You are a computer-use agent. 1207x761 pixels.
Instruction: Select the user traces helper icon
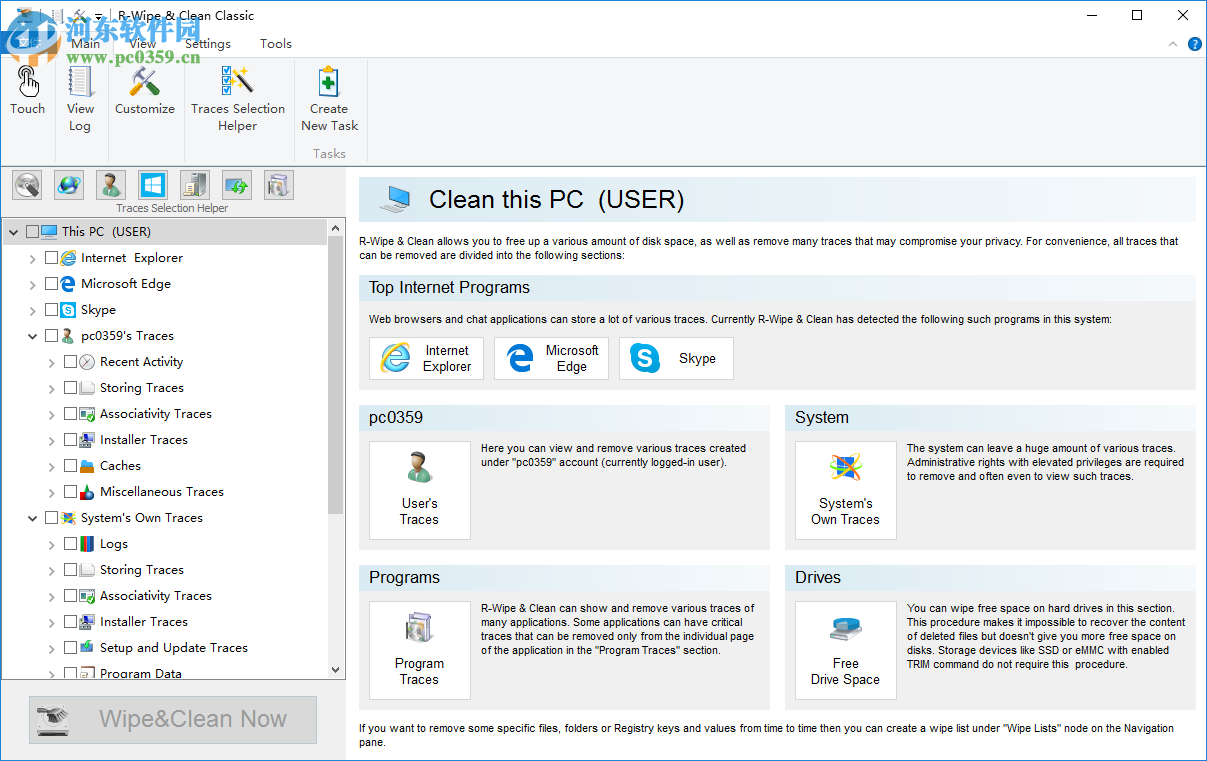click(111, 185)
